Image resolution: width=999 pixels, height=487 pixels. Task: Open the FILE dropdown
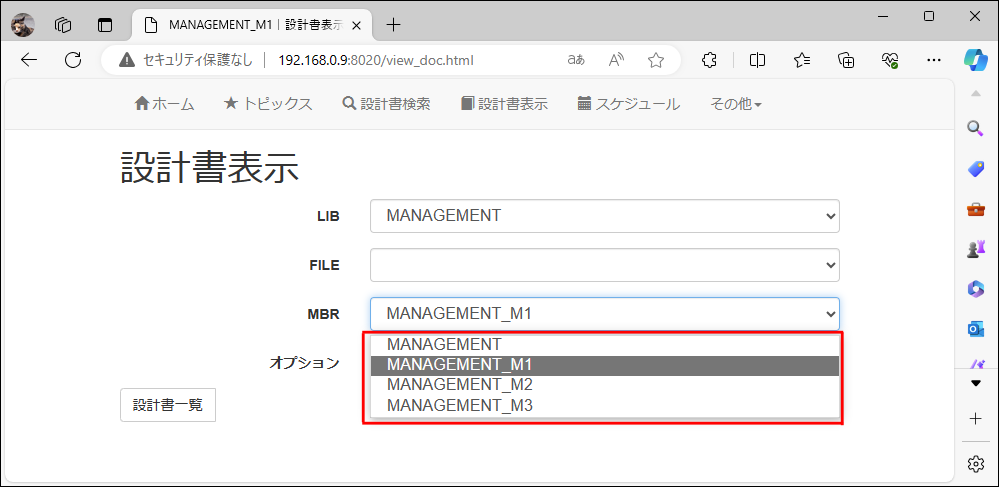tap(605, 265)
